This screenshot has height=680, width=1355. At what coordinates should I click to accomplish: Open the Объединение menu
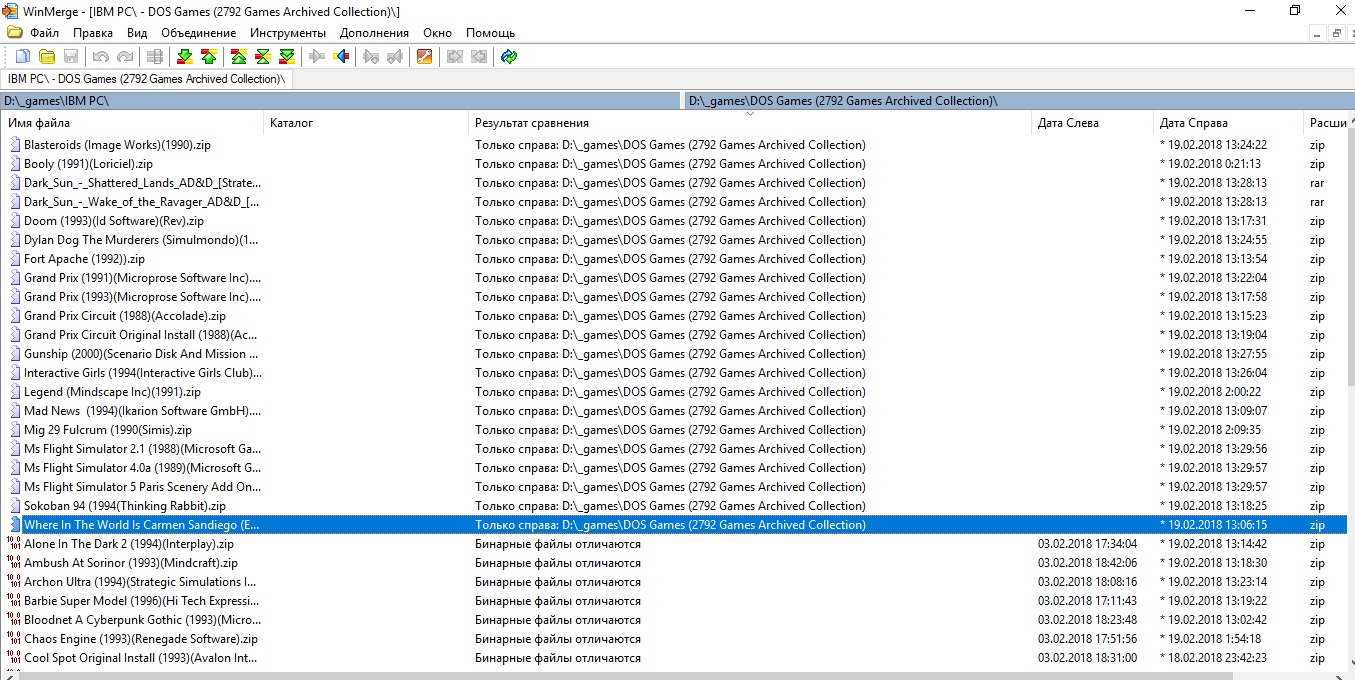[x=197, y=33]
